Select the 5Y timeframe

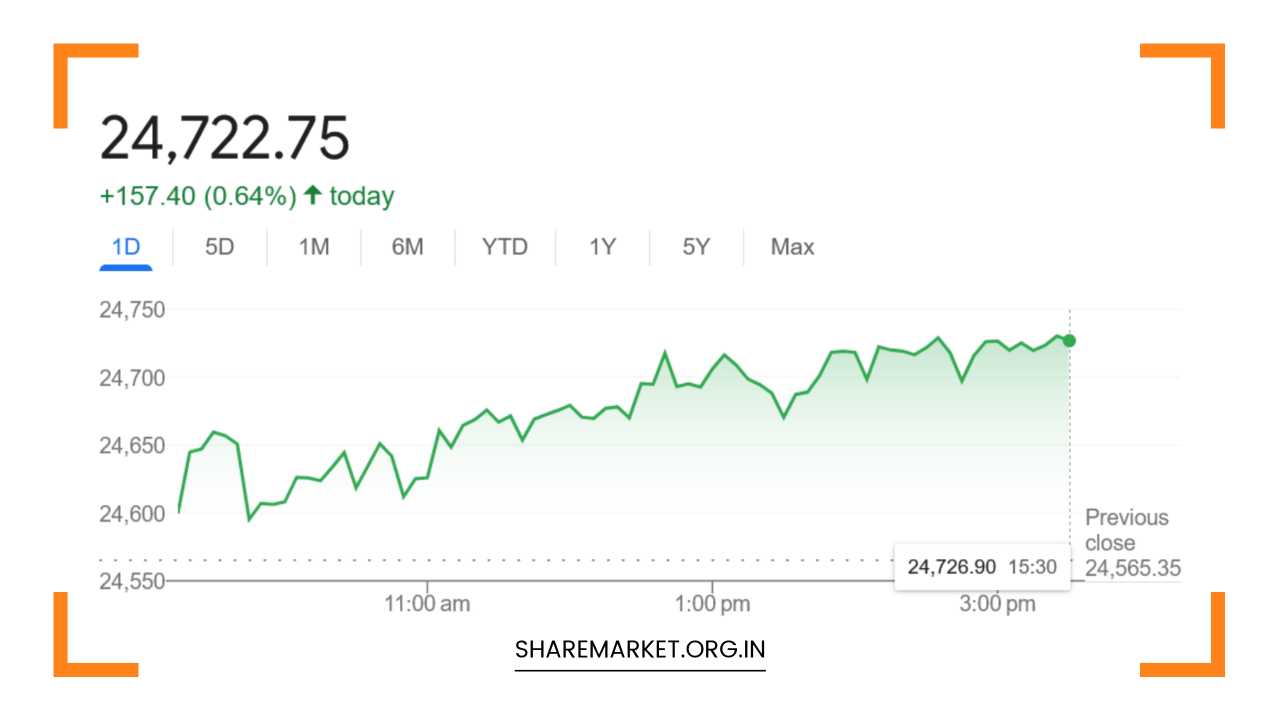pos(695,246)
